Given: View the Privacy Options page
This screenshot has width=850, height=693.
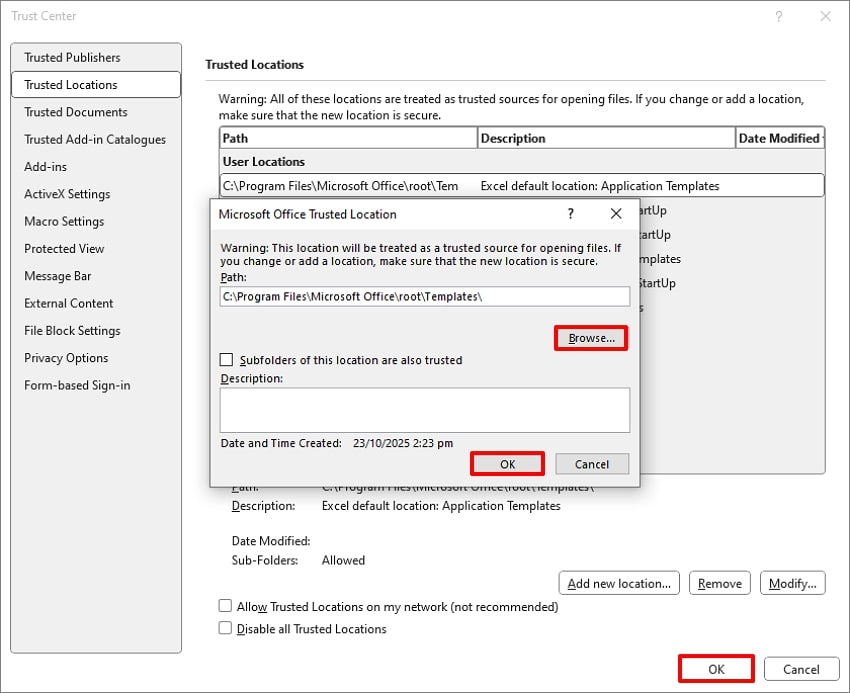Looking at the screenshot, I should [66, 358].
